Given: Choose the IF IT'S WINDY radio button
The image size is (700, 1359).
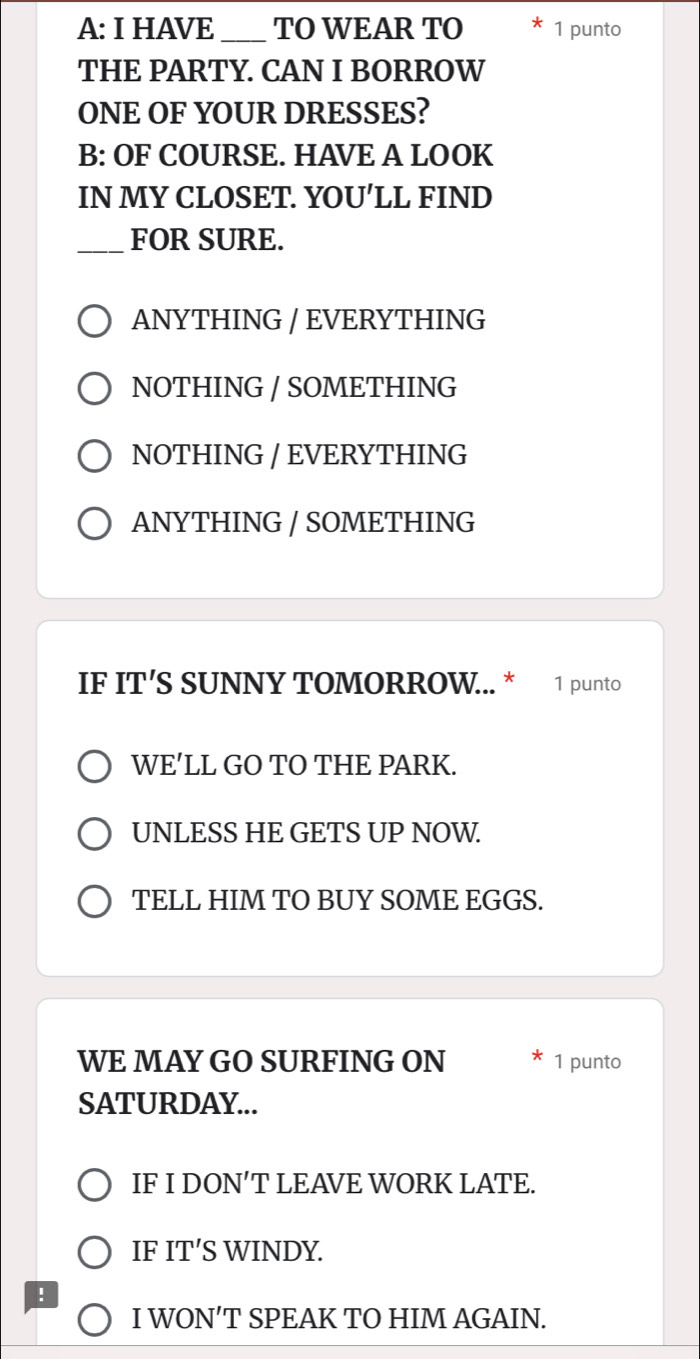Looking at the screenshot, I should (95, 1251).
